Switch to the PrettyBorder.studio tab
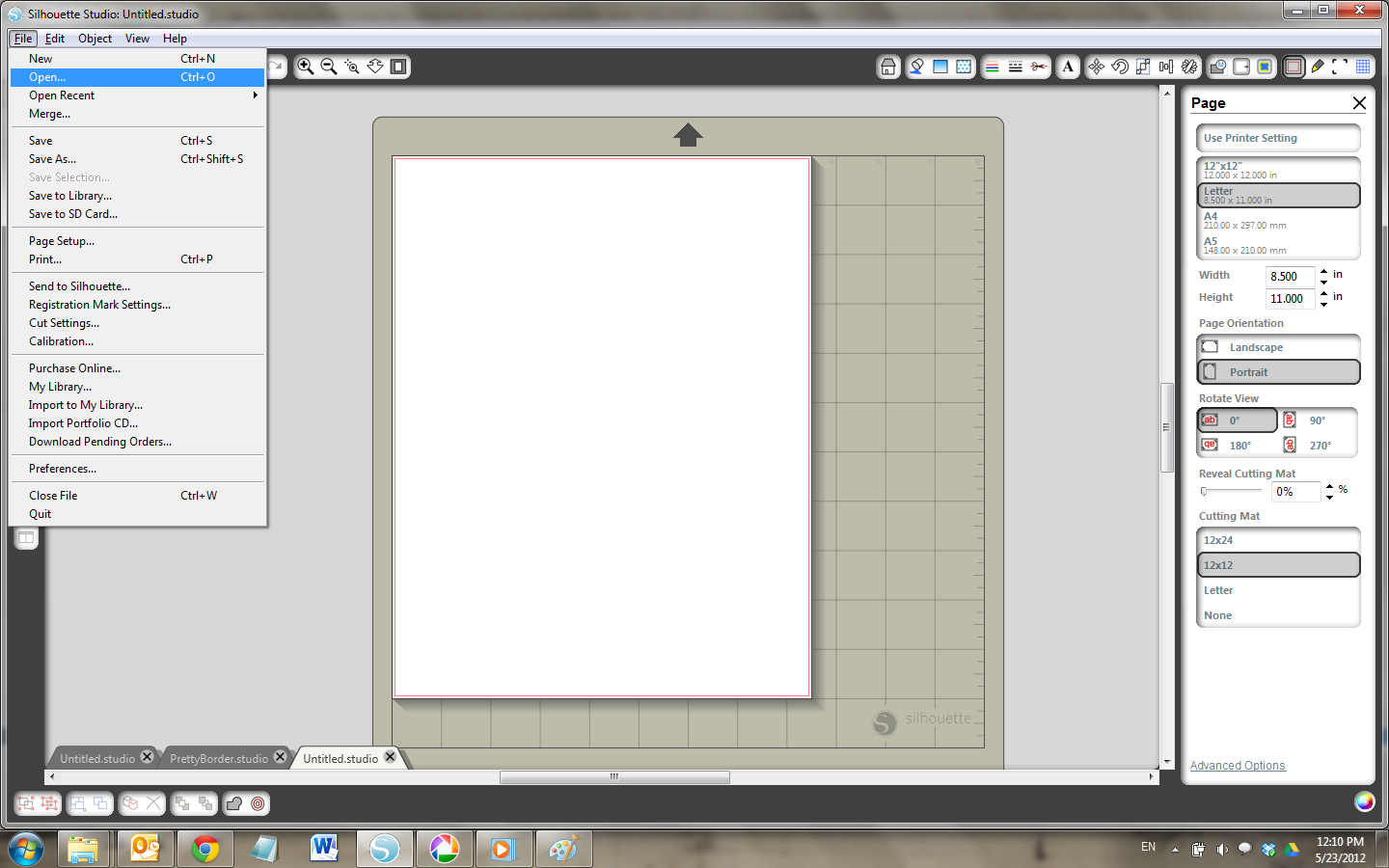This screenshot has height=868, width=1389. [x=219, y=759]
